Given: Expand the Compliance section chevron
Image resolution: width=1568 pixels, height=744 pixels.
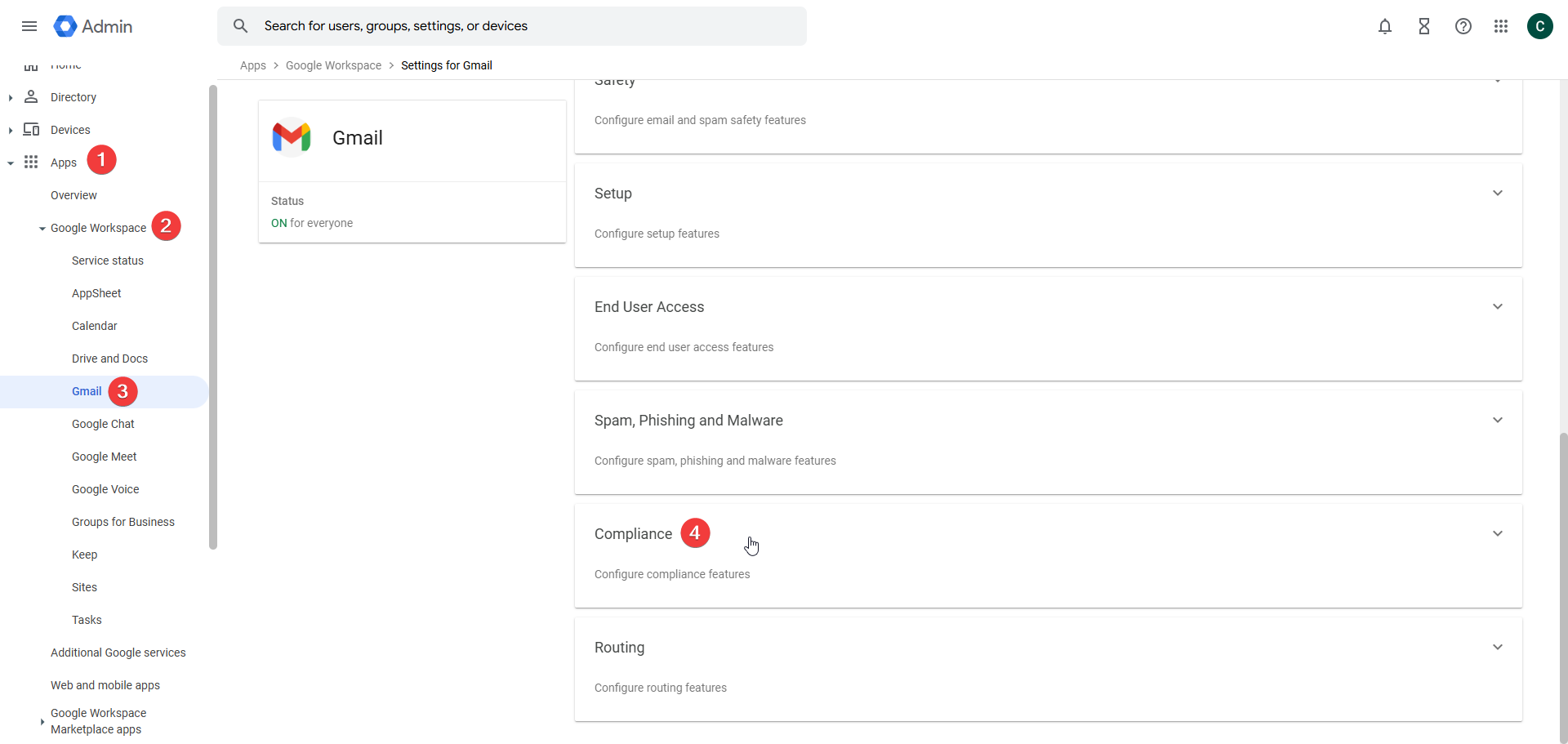Looking at the screenshot, I should 1497,534.
